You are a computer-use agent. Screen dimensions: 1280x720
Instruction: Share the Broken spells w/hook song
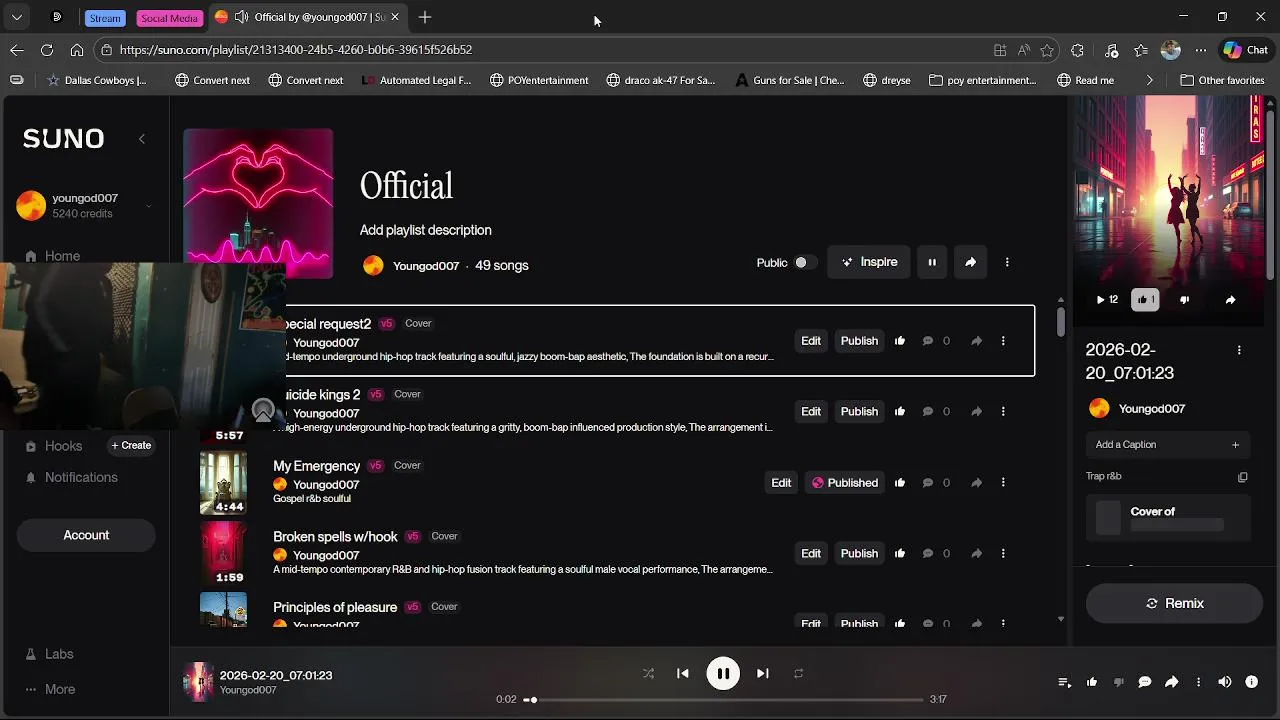pyautogui.click(x=977, y=554)
